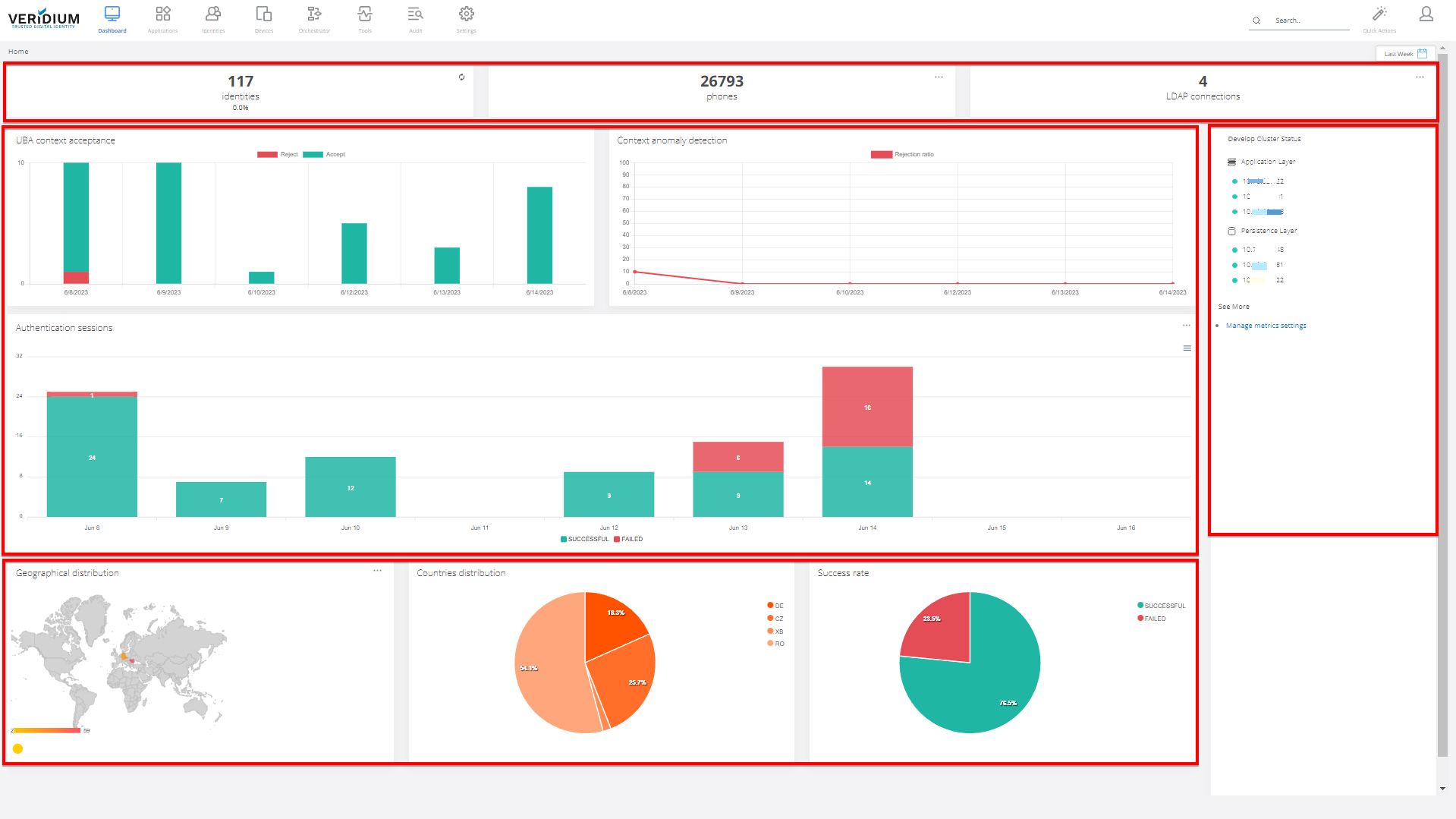Open the Orchestrator section icon
The width and height of the screenshot is (1456, 819).
pos(314,14)
